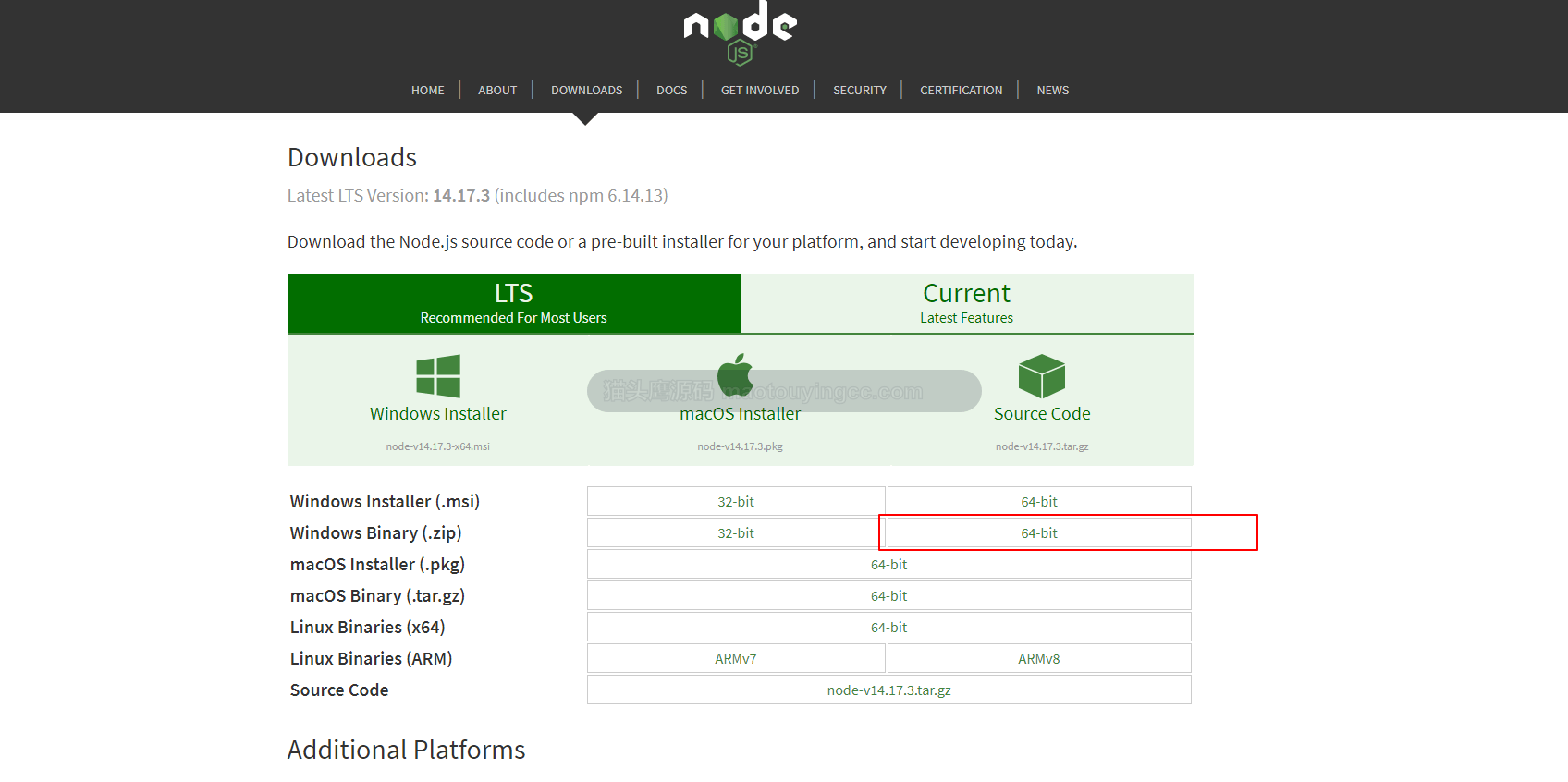Click the macOS Installer (.pkg) row label
Viewport: 1568px width, 782px height.
click(x=377, y=564)
